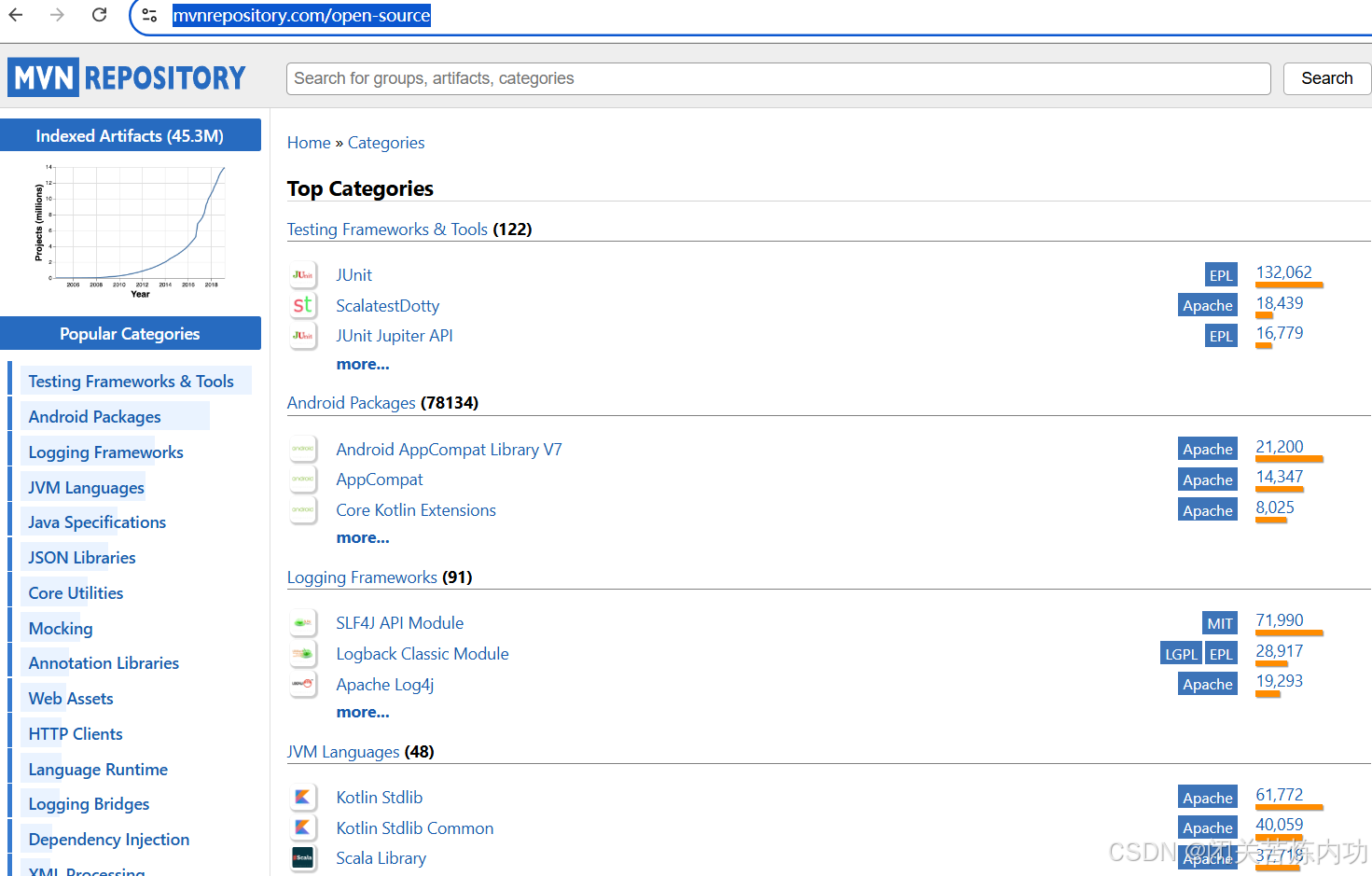Click the EPL badge beside JUnit
The image size is (1372, 876).
[x=1221, y=275]
